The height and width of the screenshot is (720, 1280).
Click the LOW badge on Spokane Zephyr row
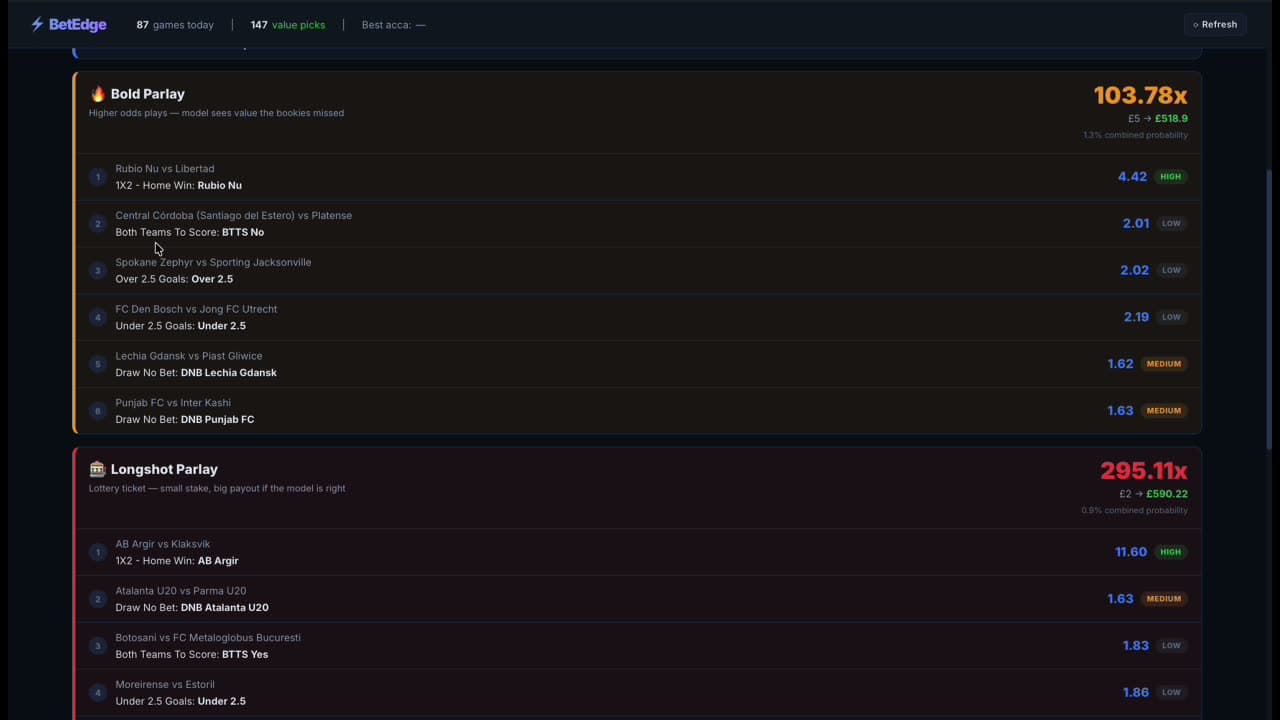pyautogui.click(x=1172, y=270)
